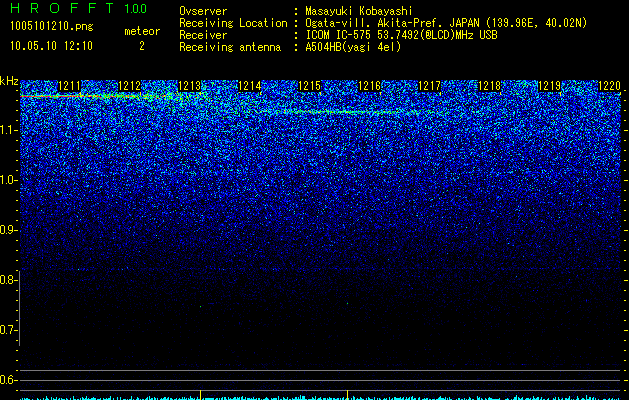Image resolution: width=629 pixels, height=400 pixels.
Task: Click the yellow meteor tick below 1216
Action: [347, 393]
